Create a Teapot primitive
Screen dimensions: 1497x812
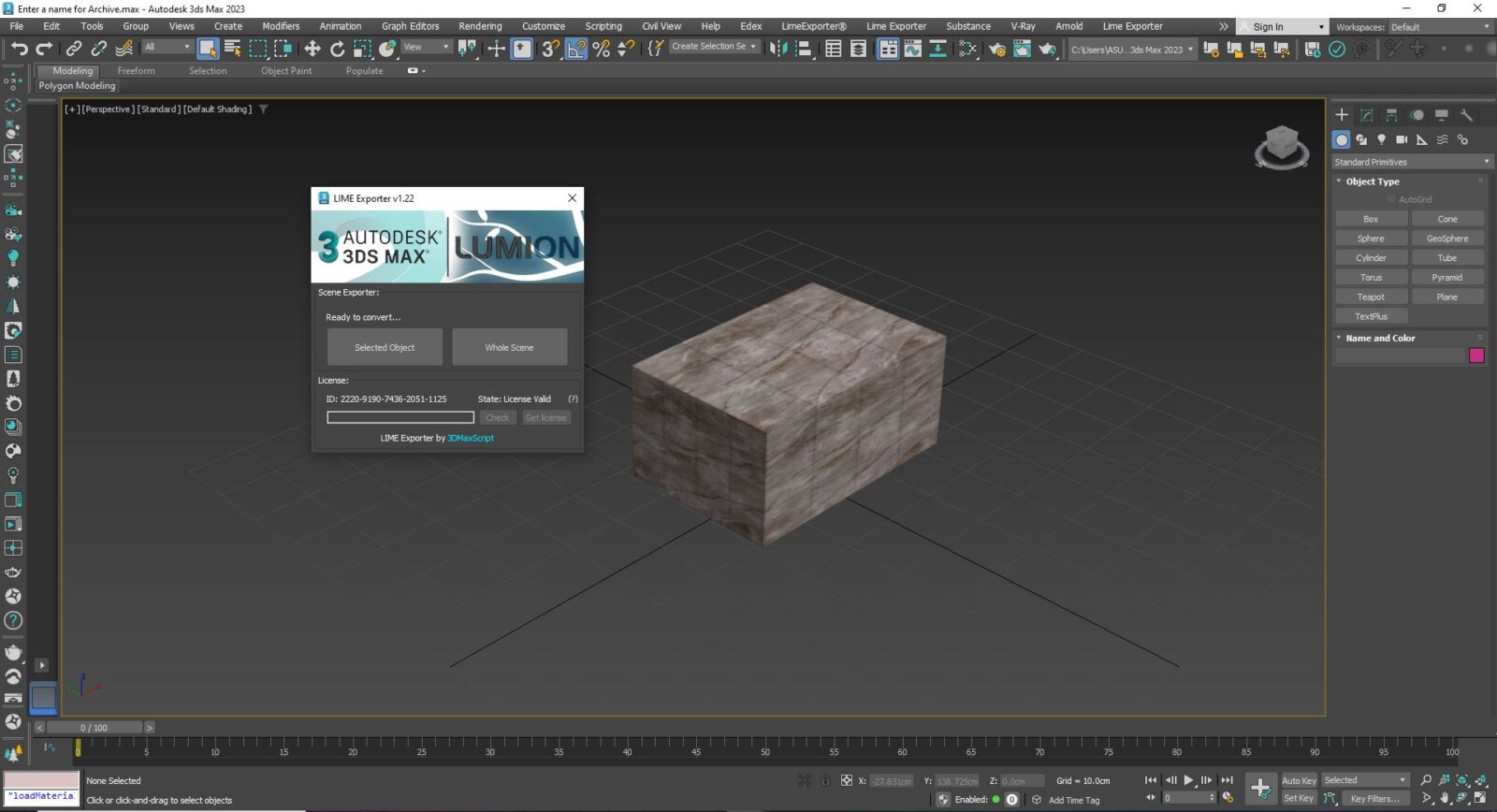click(1371, 297)
